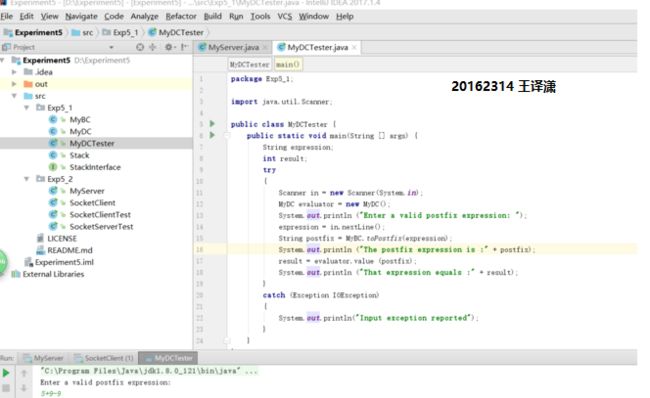This screenshot has height=398, width=650.
Task: Collapse the src folder
Action: click(x=14, y=96)
